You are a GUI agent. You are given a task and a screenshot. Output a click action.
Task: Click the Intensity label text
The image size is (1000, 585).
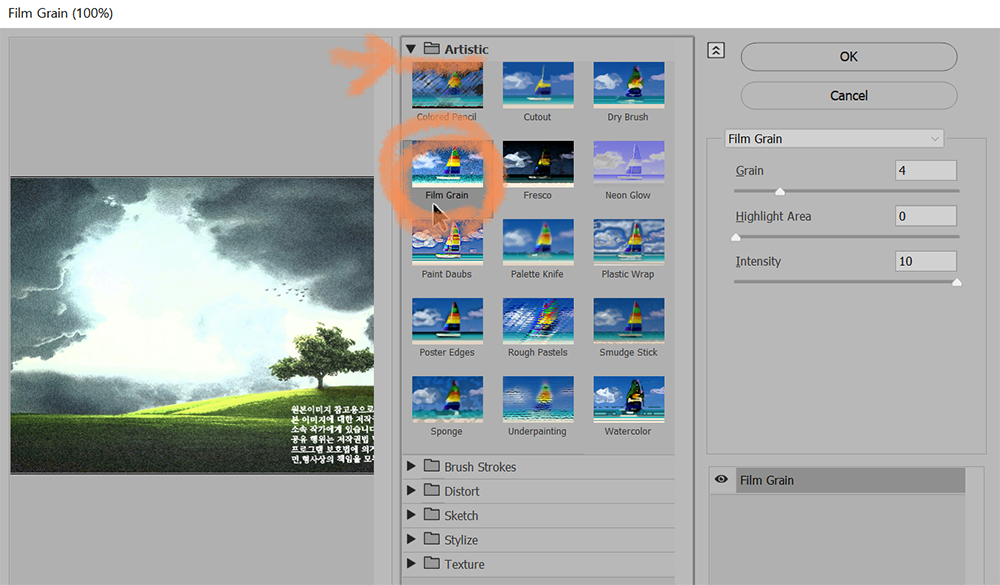[x=758, y=262]
